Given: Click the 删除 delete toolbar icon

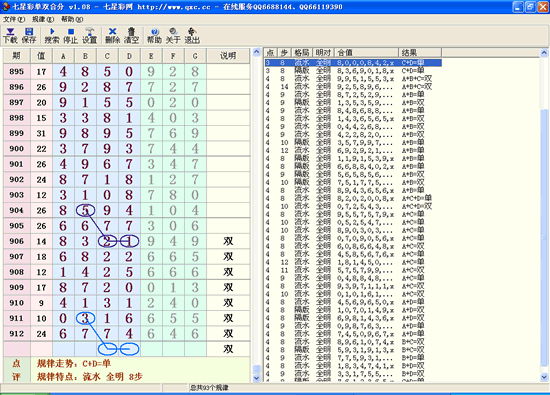Looking at the screenshot, I should pos(113,36).
